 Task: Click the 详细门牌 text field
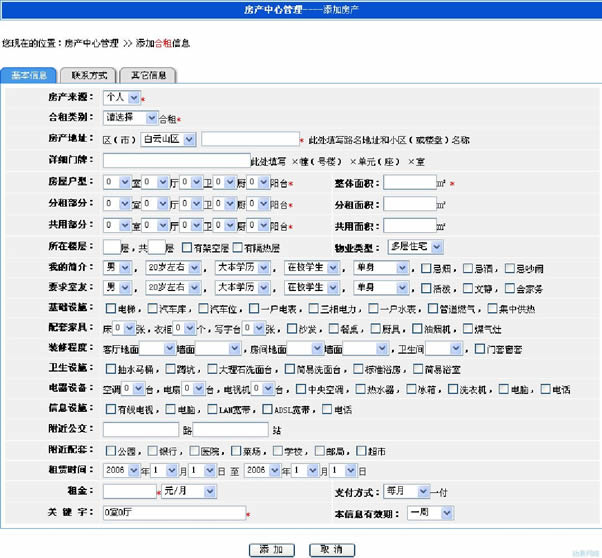(x=176, y=160)
